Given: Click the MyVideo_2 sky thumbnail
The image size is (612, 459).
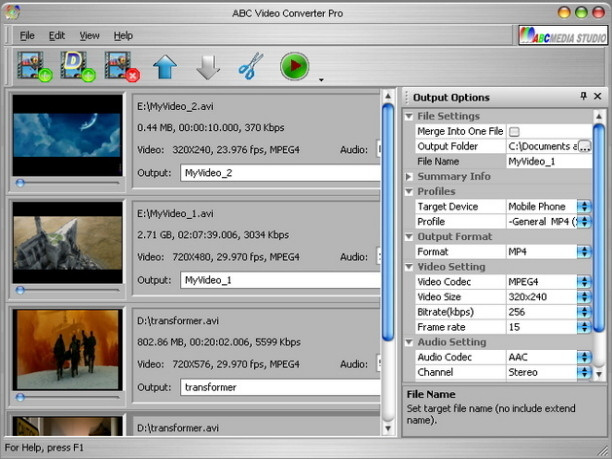Looking at the screenshot, I should coord(67,135).
